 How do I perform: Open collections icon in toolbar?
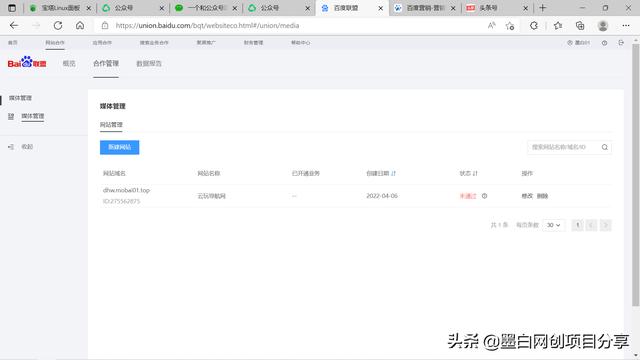580,25
